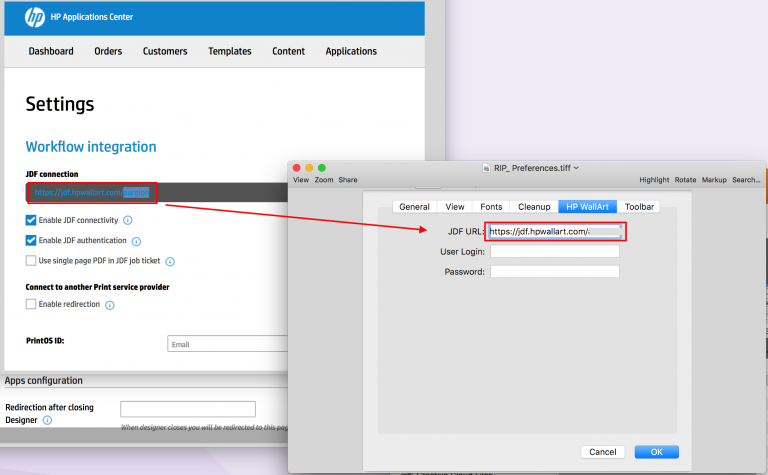
Task: Click the HP logo in Applications Center header
Action: tap(34, 18)
